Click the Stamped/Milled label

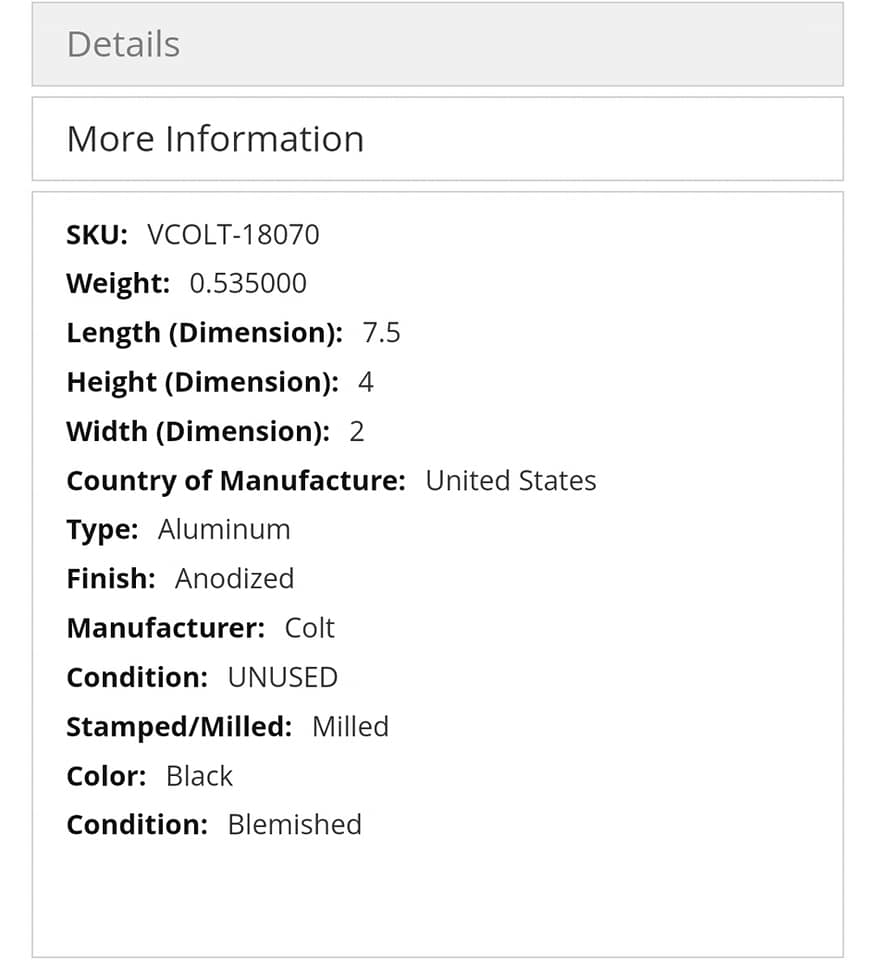178,726
